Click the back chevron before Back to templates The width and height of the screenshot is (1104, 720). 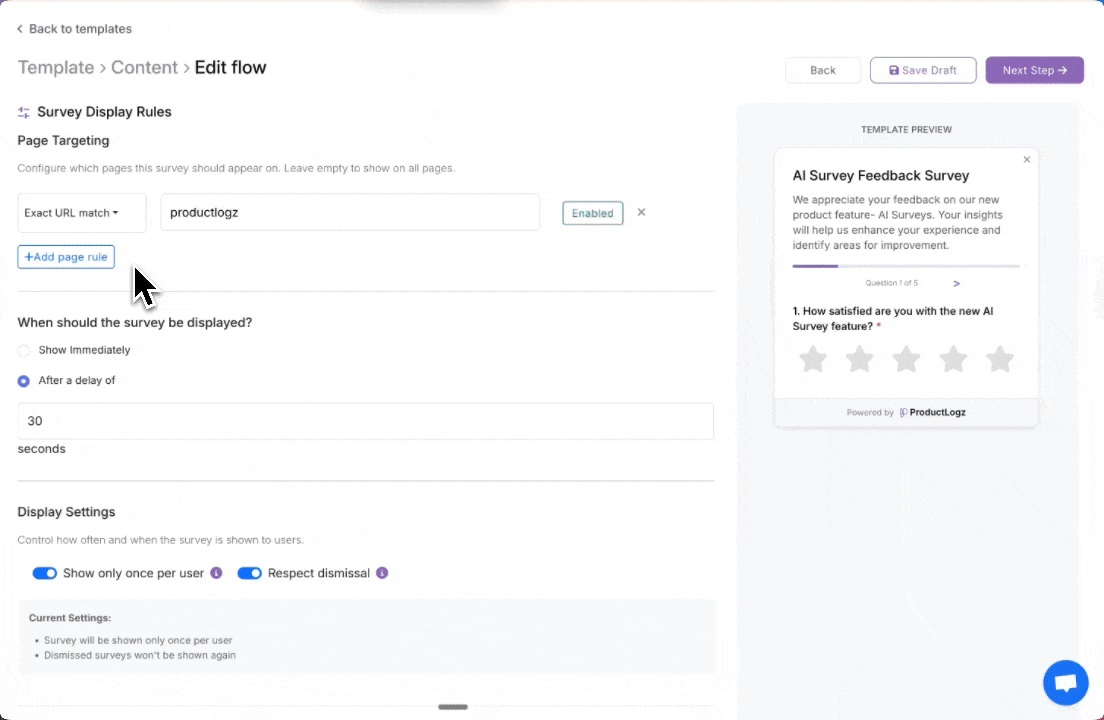[x=19, y=29]
